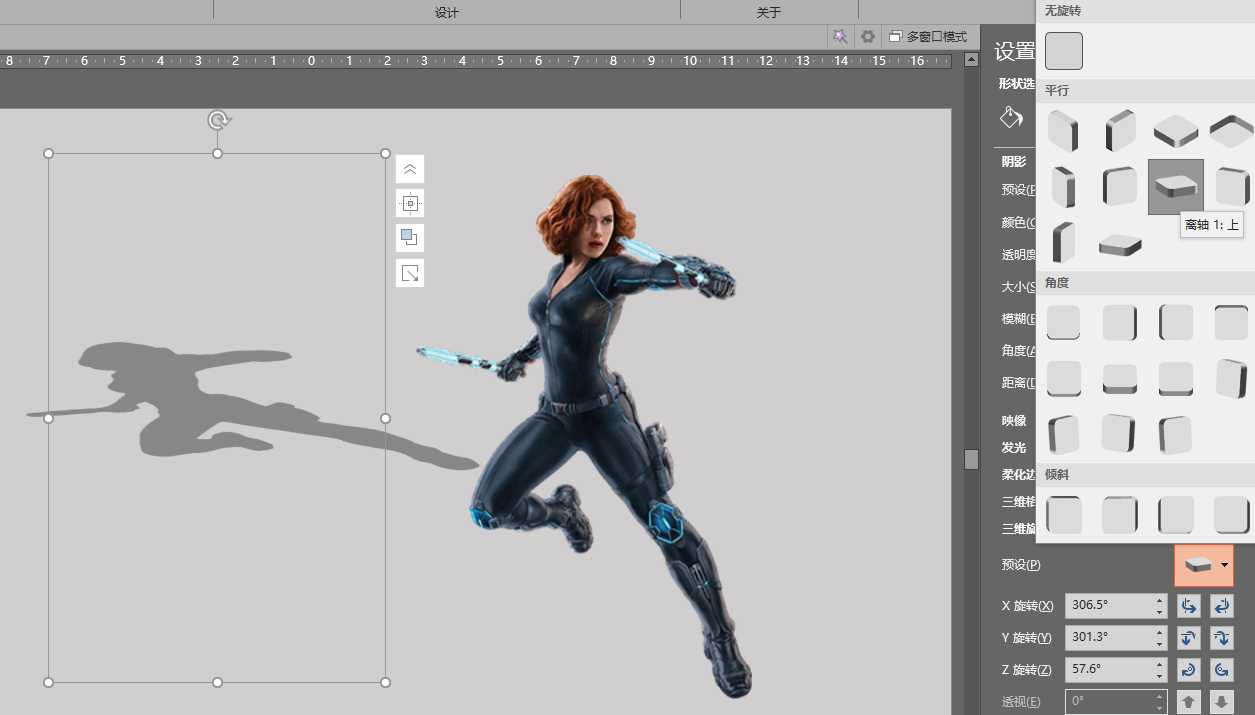
Task: Select the off-axis 1 left preset
Action: (x=1063, y=186)
